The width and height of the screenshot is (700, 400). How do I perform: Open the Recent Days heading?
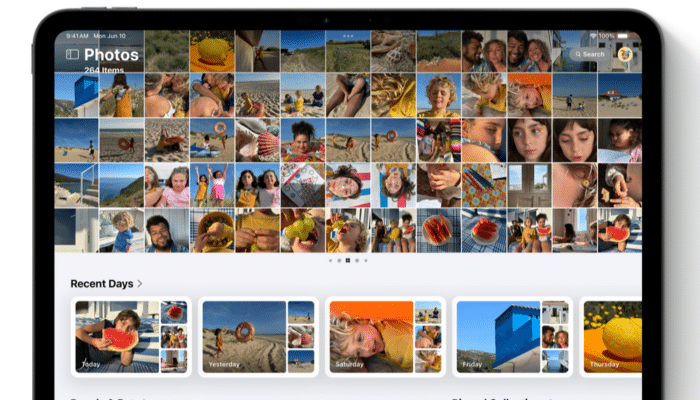(102, 283)
